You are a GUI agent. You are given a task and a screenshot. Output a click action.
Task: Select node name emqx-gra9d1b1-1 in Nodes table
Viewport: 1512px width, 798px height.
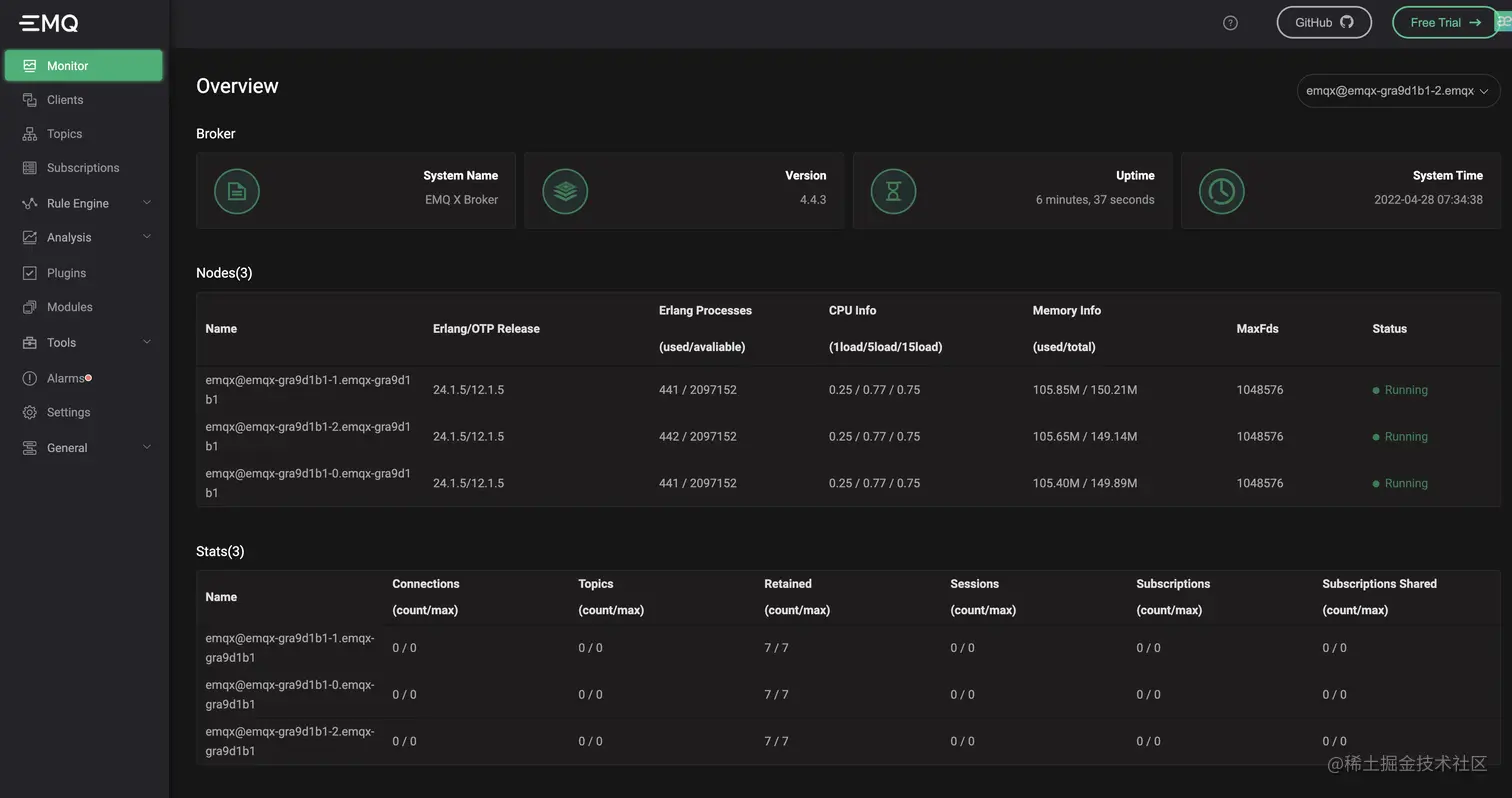click(x=308, y=390)
